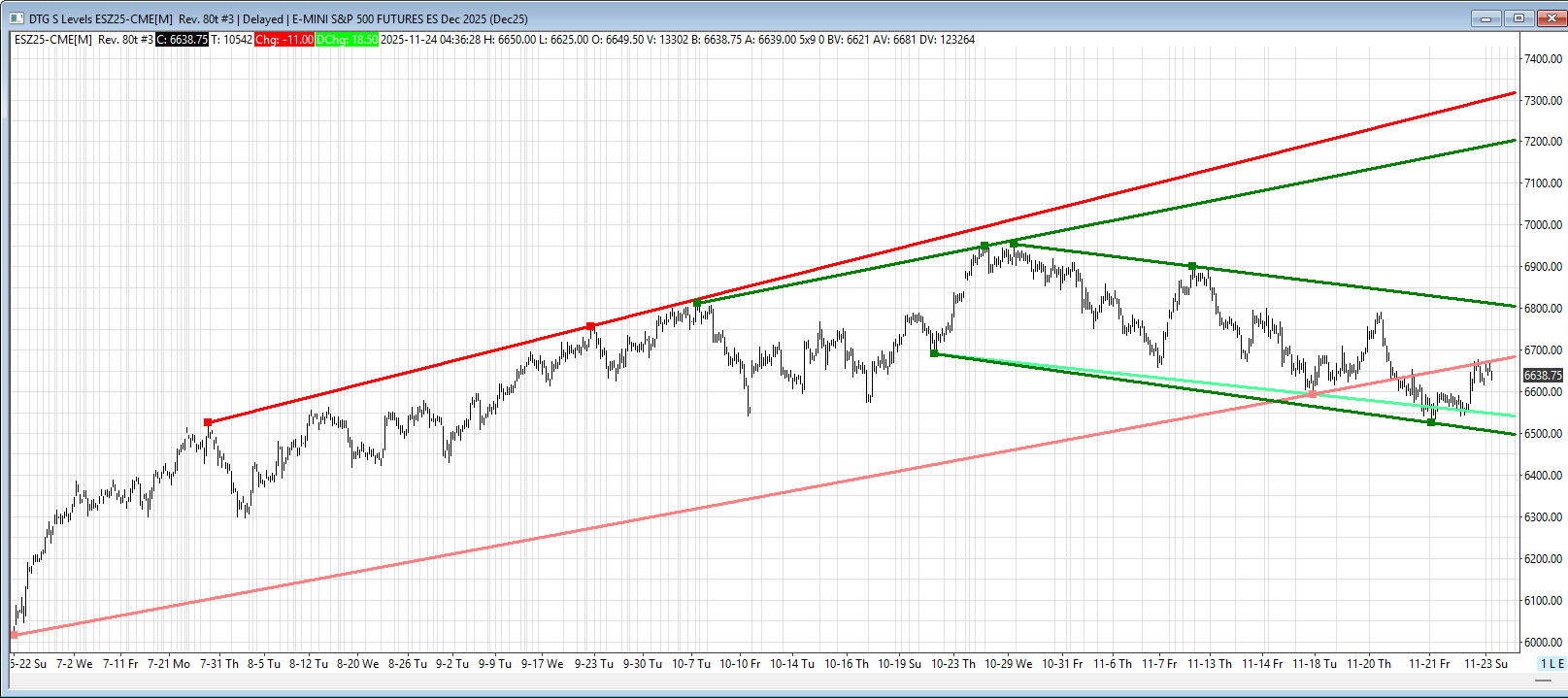Click the 'H: 6650.00' high value
The image size is (1568, 698).
tap(510, 40)
